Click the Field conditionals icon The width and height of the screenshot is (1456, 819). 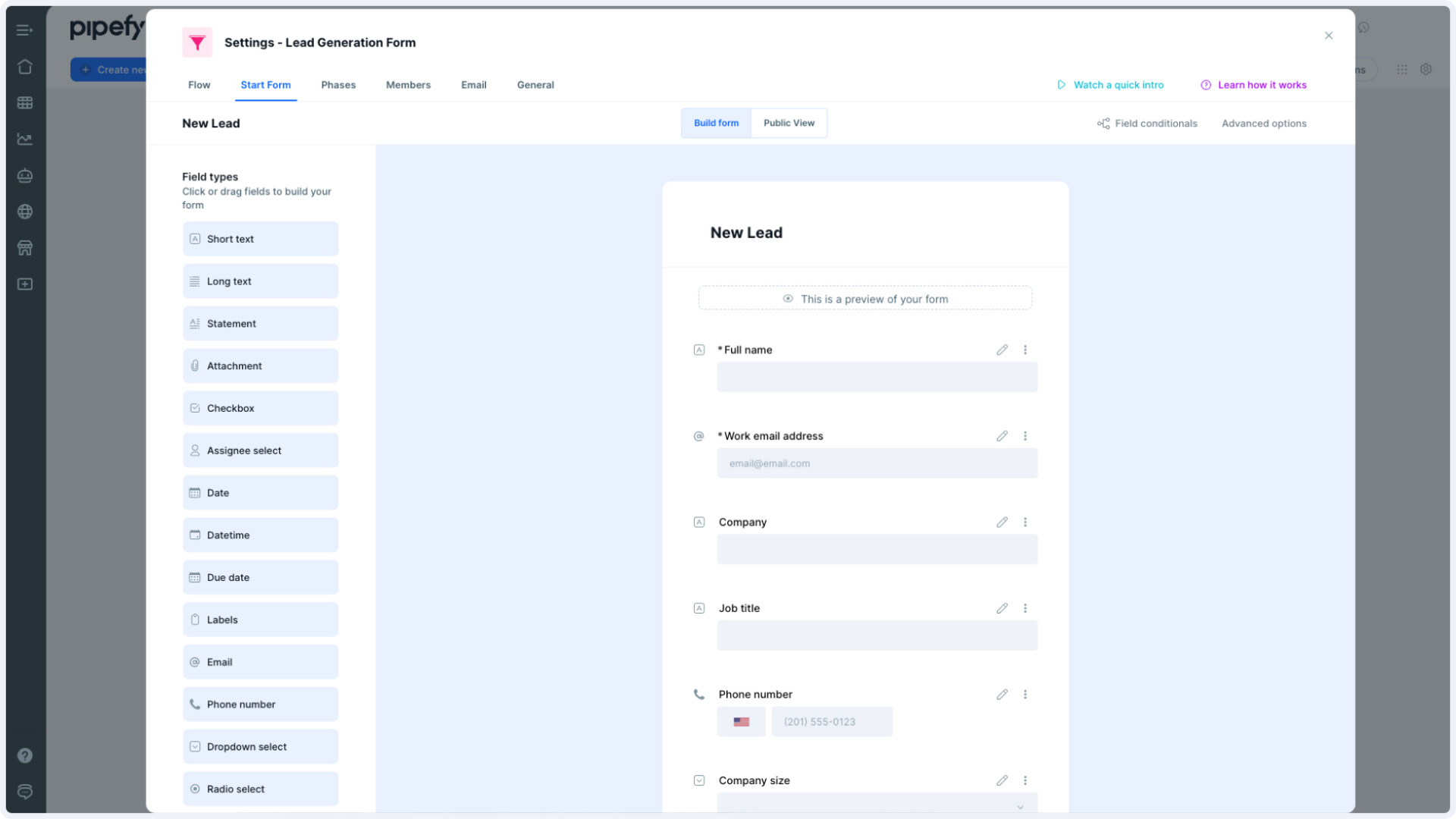[1103, 123]
